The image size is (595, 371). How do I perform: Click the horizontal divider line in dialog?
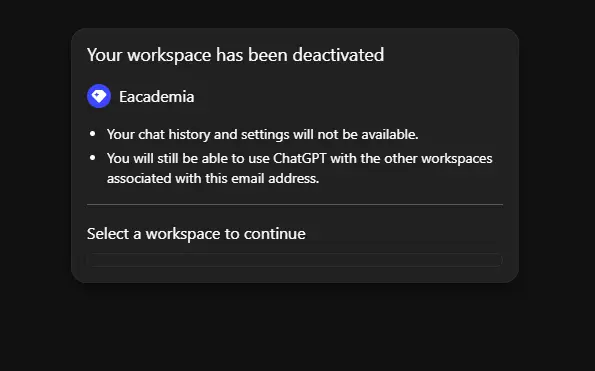(295, 204)
